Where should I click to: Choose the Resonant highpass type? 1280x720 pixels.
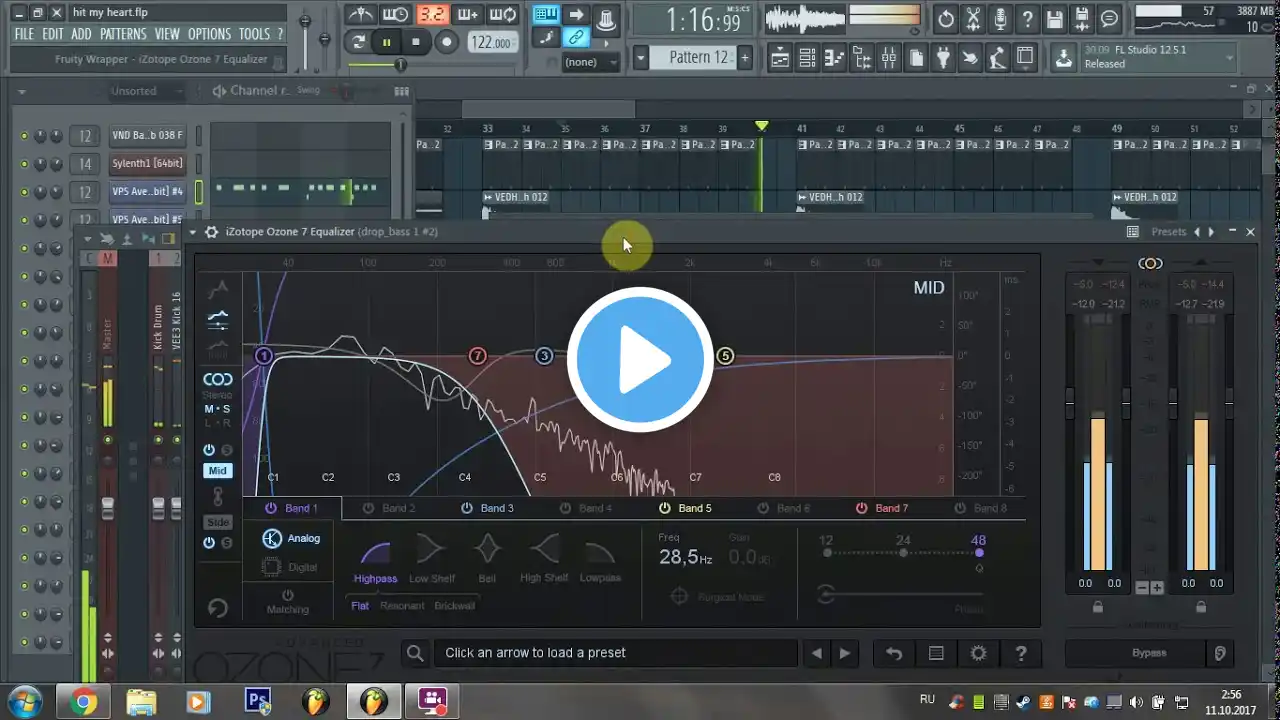click(x=402, y=605)
